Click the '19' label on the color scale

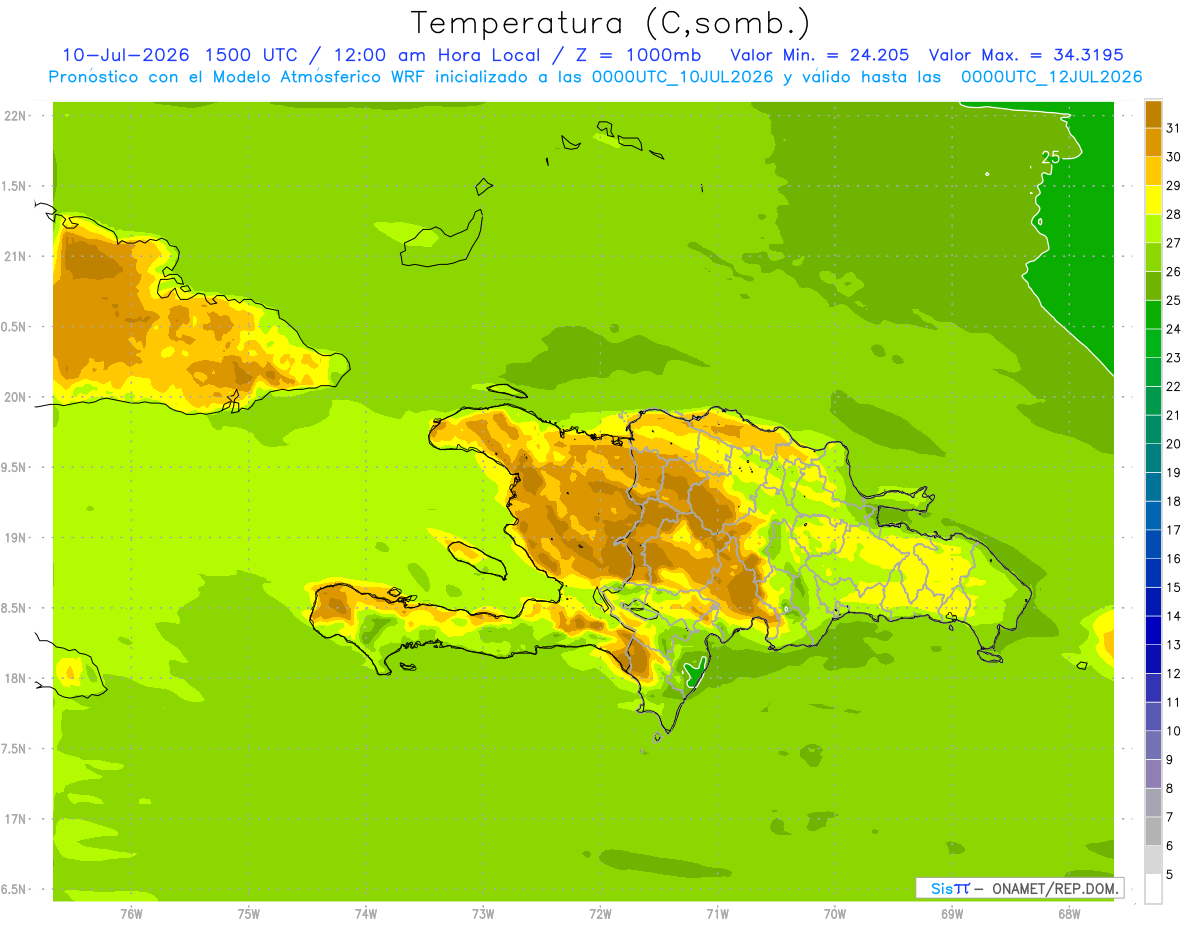tap(1174, 473)
